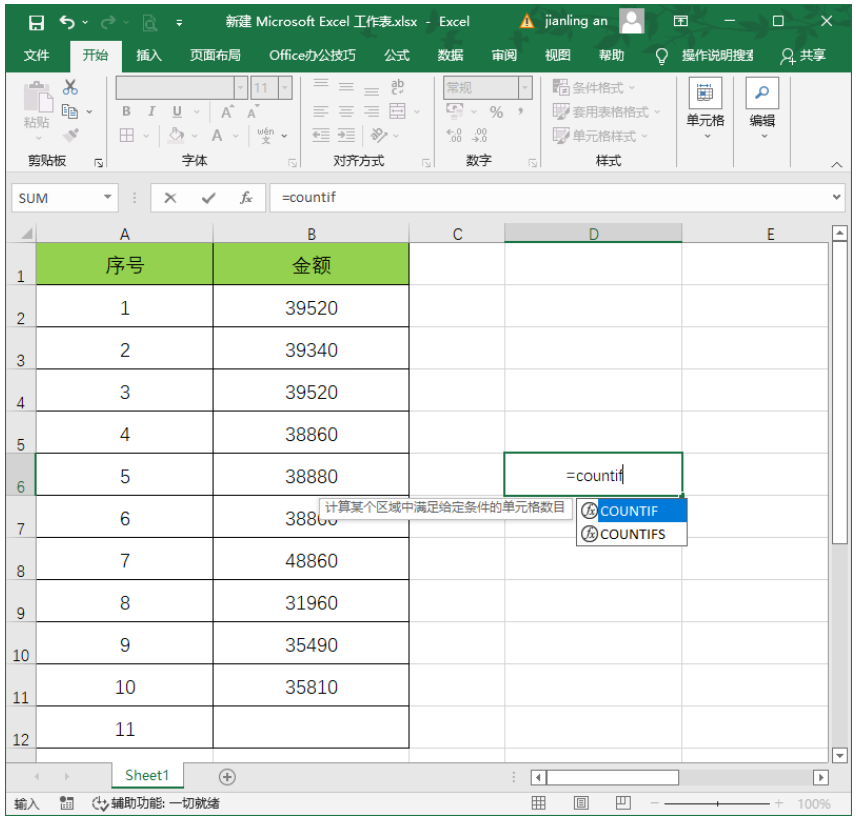Open the Insert Function fx dialog
This screenshot has height=821, width=856.
pos(246,198)
